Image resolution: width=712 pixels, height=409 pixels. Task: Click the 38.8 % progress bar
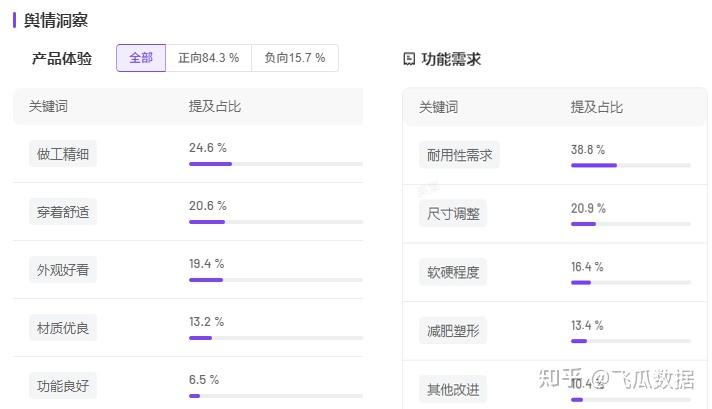coord(631,165)
